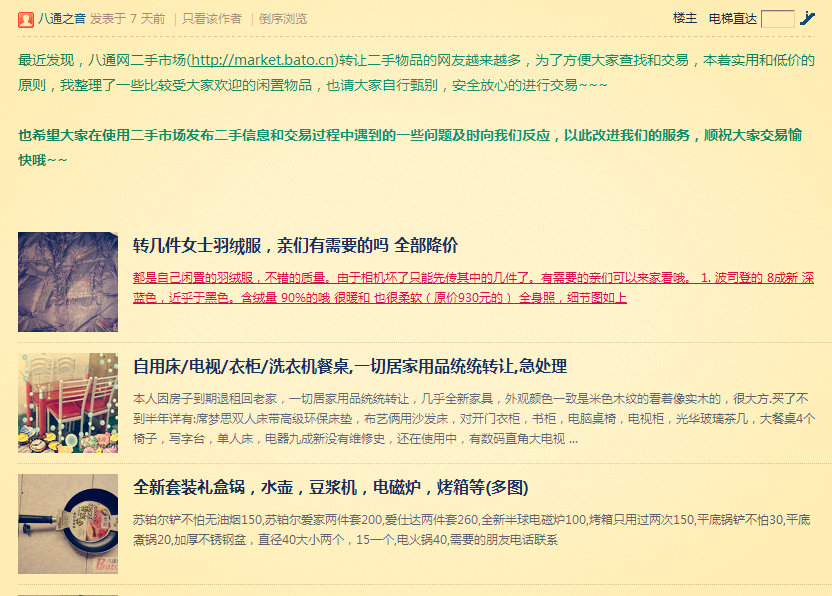Open the market.bato.cn link

coord(263,60)
